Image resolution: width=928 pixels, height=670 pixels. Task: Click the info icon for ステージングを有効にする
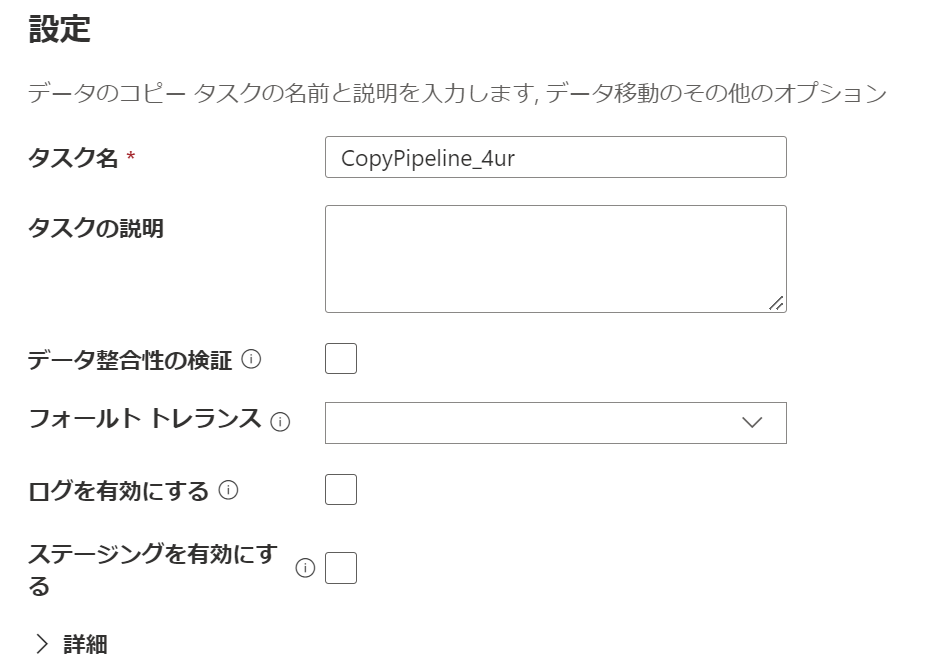tap(305, 568)
